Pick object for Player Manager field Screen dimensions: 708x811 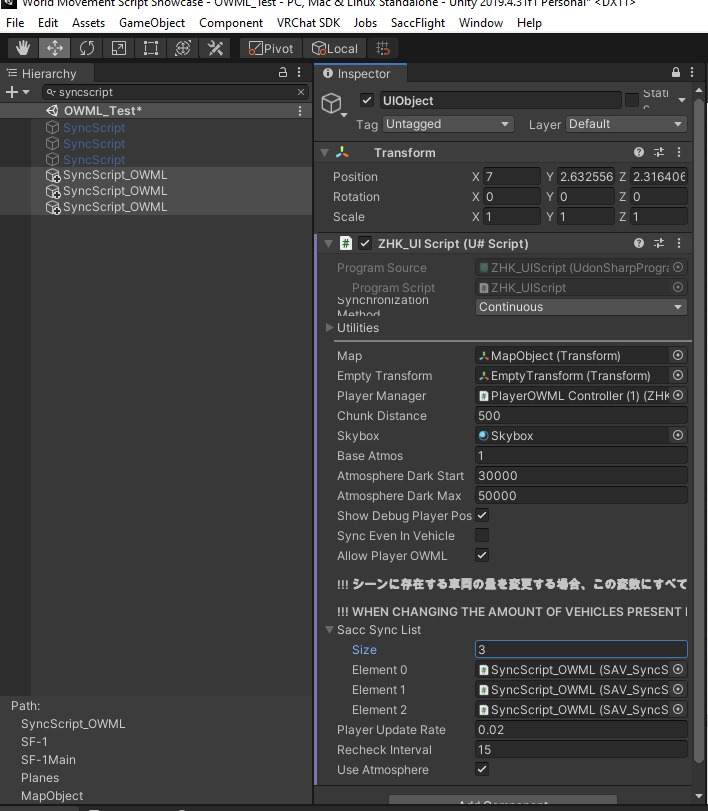pyautogui.click(x=677, y=395)
